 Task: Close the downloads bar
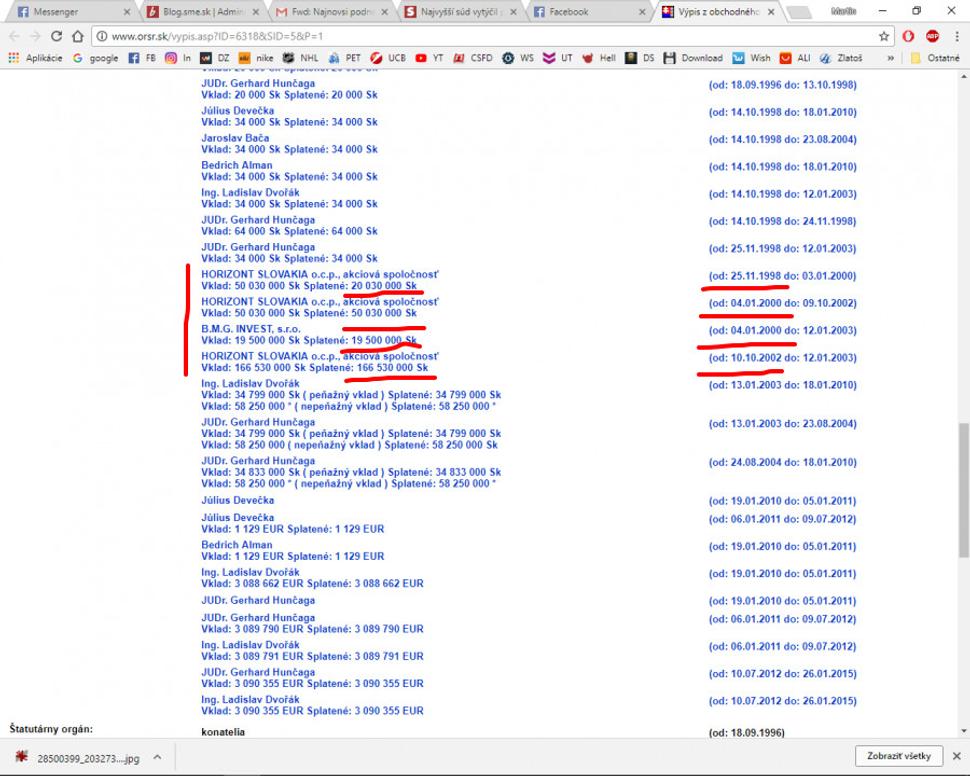[956, 756]
